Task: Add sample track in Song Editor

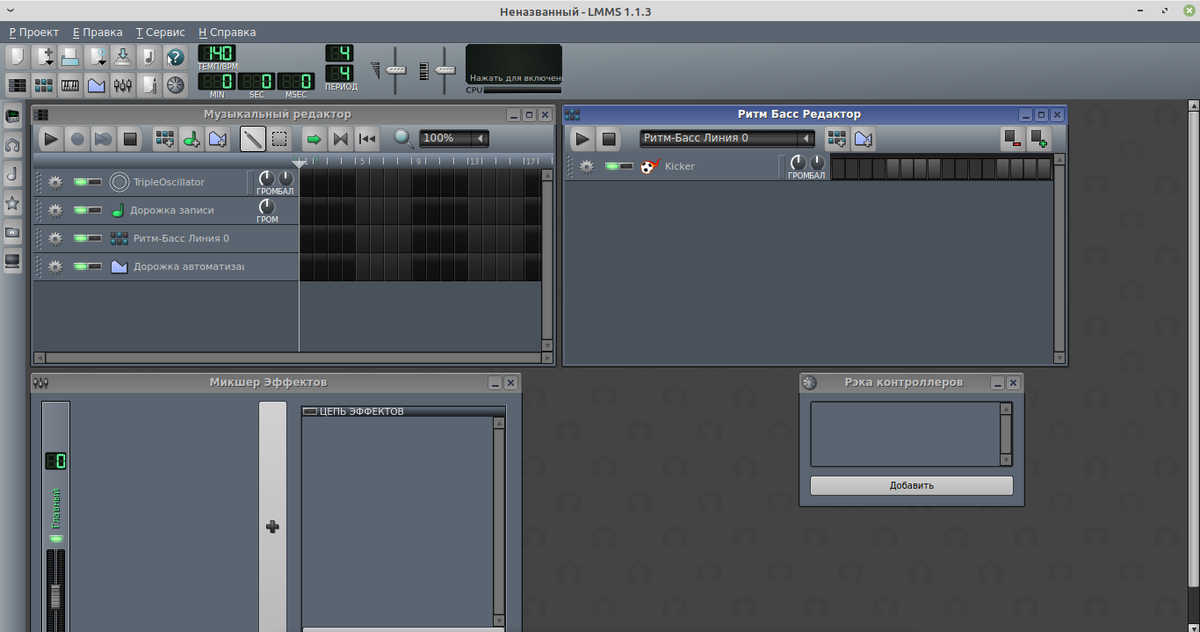Action: coord(191,139)
